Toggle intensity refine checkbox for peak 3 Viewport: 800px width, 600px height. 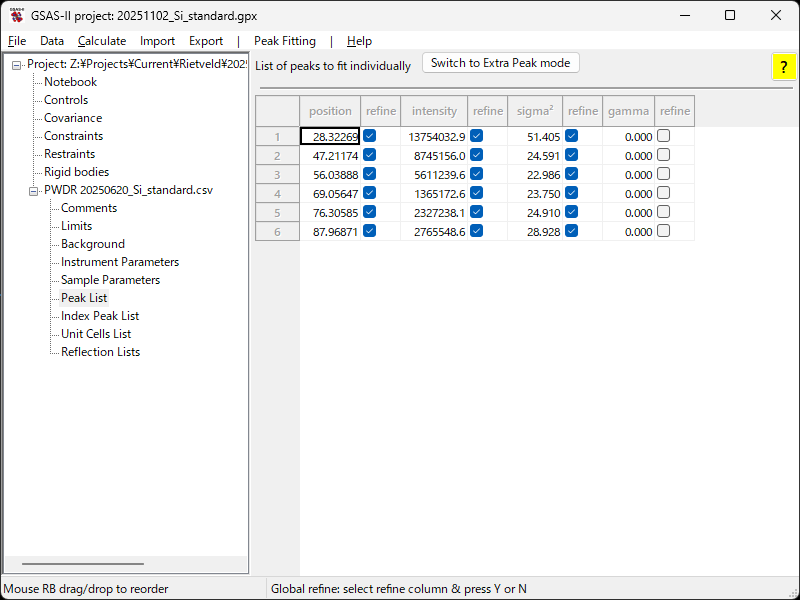(477, 174)
